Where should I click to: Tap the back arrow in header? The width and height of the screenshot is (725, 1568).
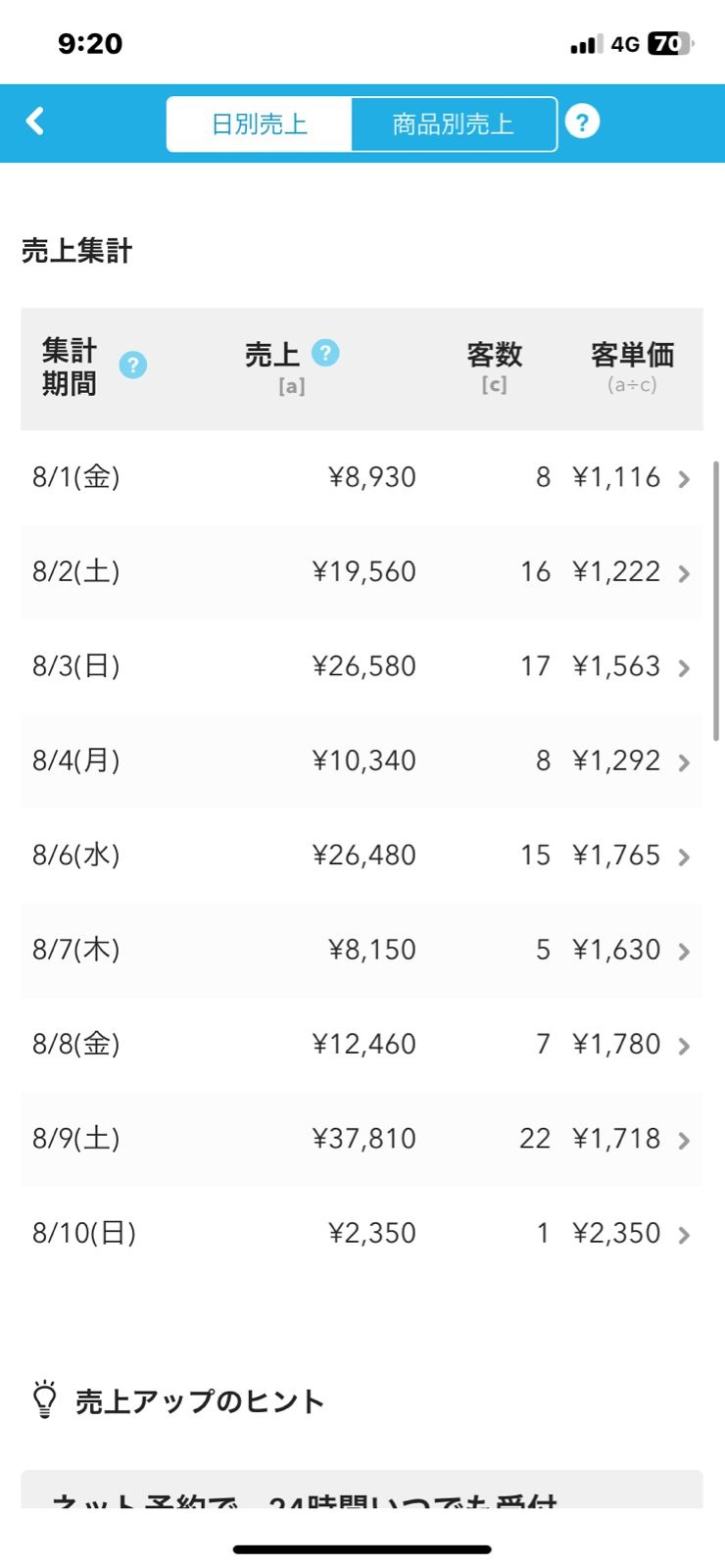pyautogui.click(x=35, y=122)
